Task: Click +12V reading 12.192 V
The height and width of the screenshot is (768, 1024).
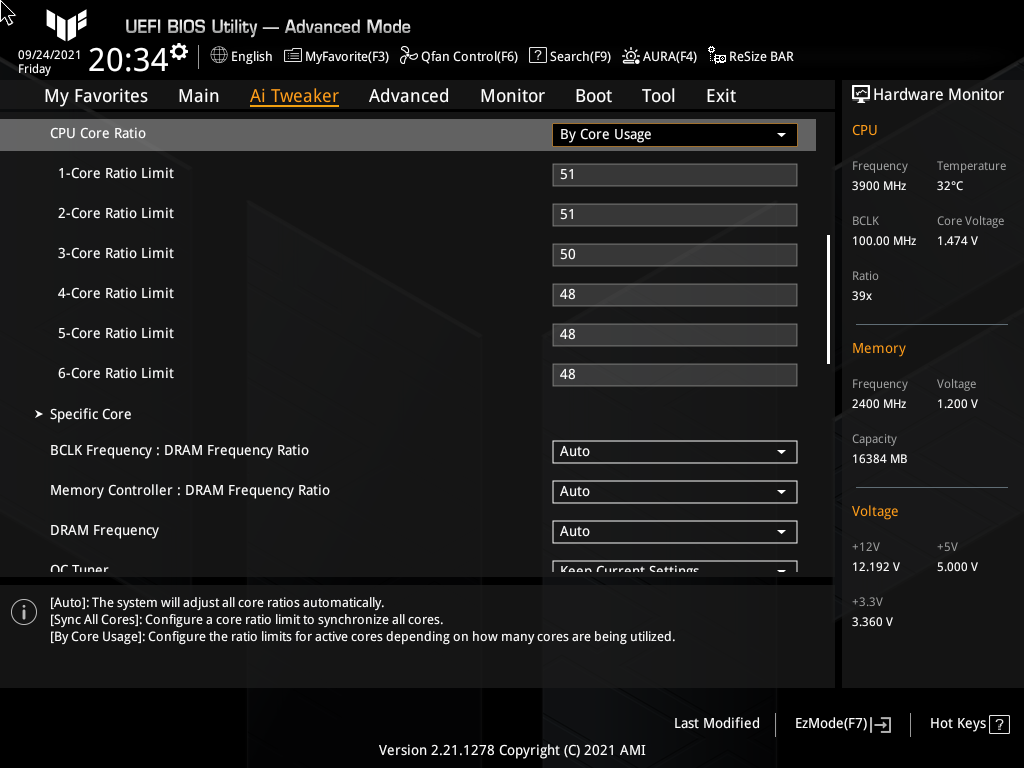Action: pos(876,567)
